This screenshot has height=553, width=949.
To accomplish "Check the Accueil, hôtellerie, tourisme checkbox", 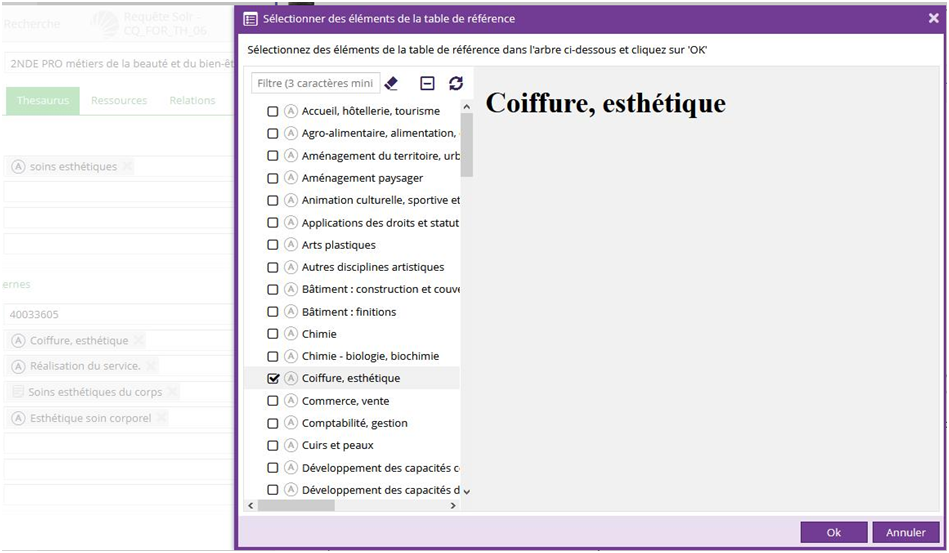I will [273, 111].
